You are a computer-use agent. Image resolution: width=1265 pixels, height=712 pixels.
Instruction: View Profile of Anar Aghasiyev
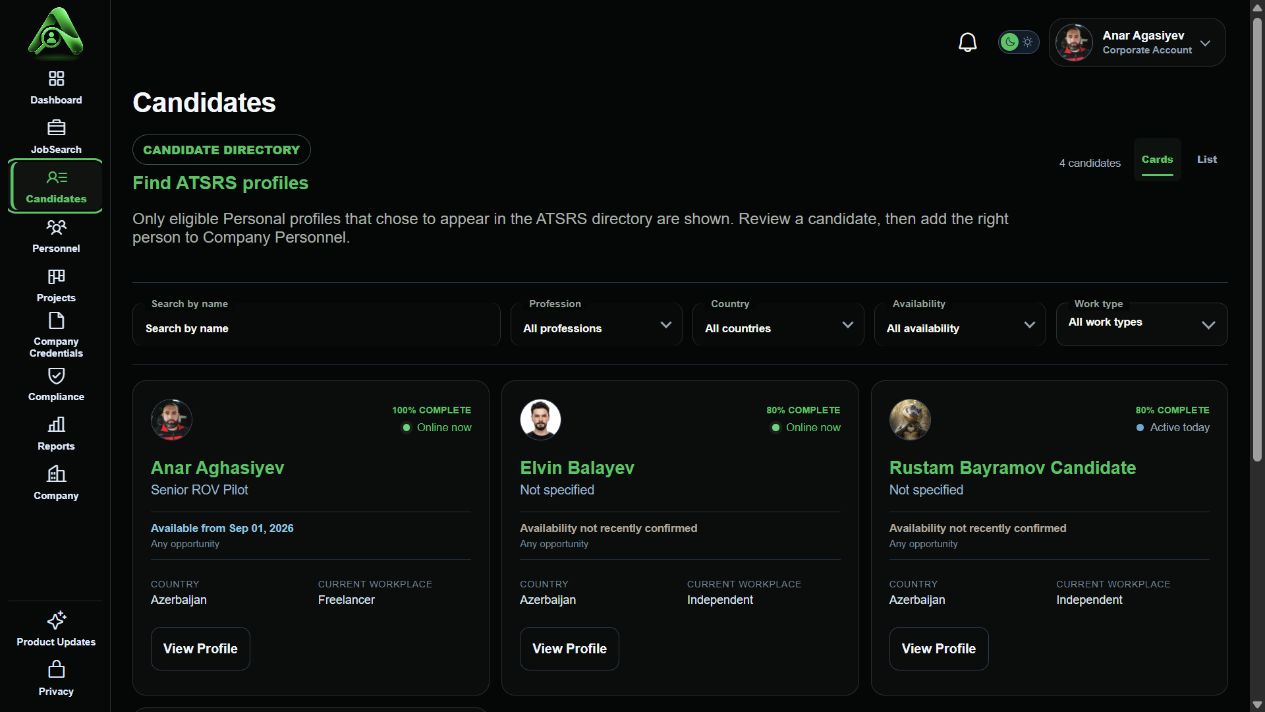click(200, 648)
